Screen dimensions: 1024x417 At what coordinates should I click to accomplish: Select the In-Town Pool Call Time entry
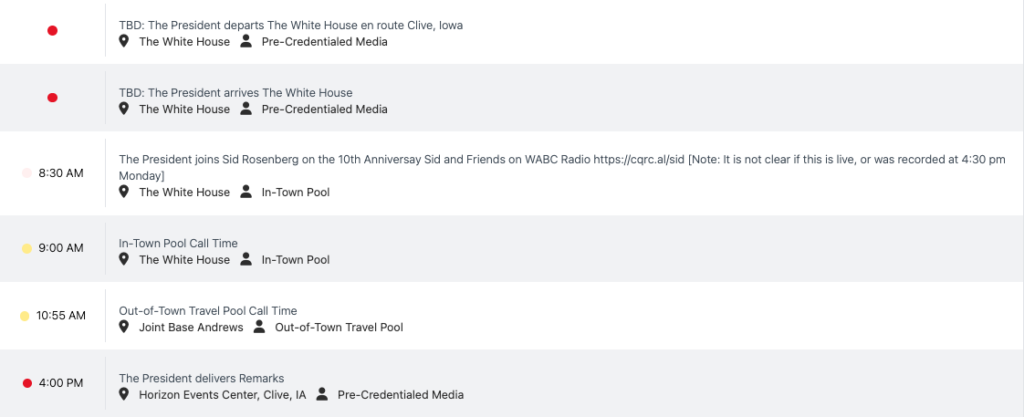178,243
